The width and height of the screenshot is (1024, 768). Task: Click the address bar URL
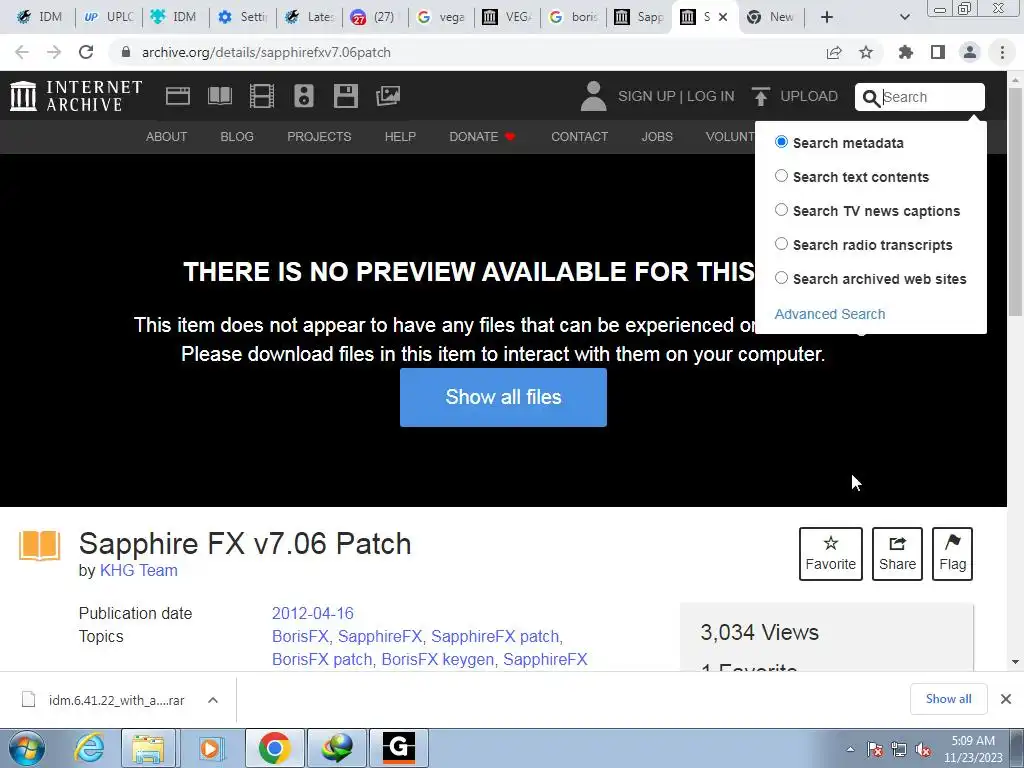266,52
